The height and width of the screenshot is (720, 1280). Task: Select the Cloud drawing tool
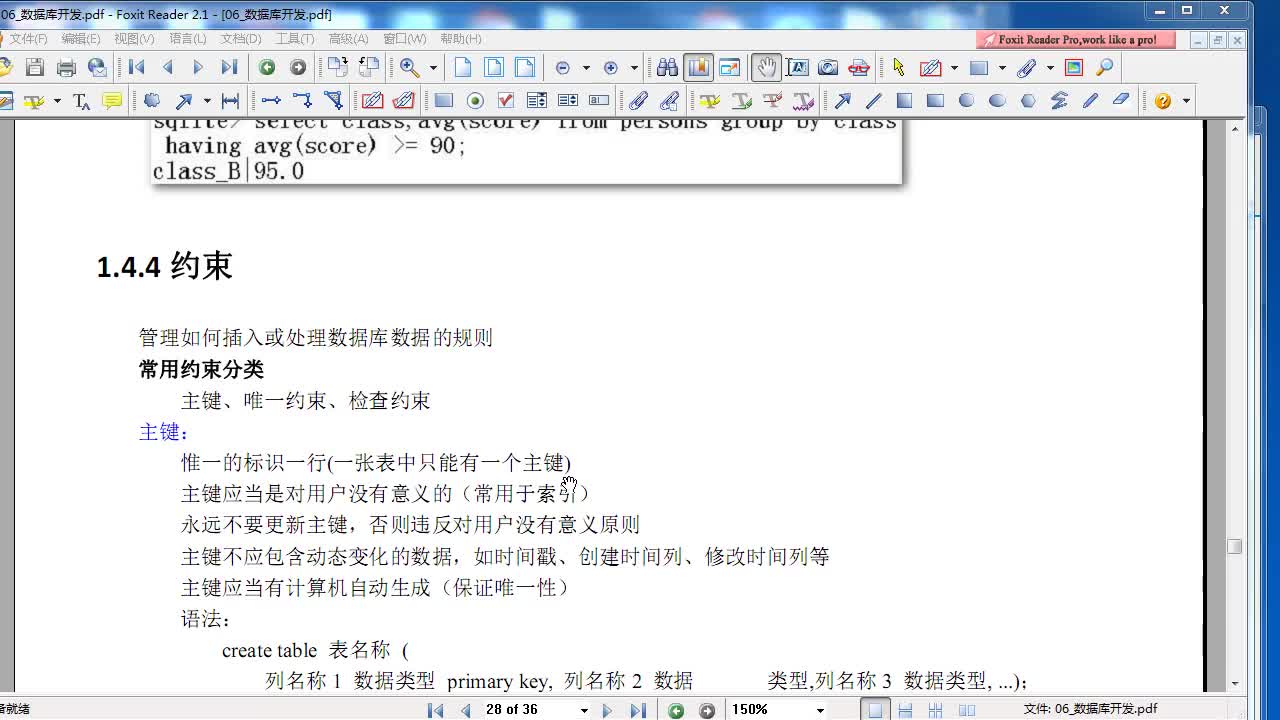point(152,101)
